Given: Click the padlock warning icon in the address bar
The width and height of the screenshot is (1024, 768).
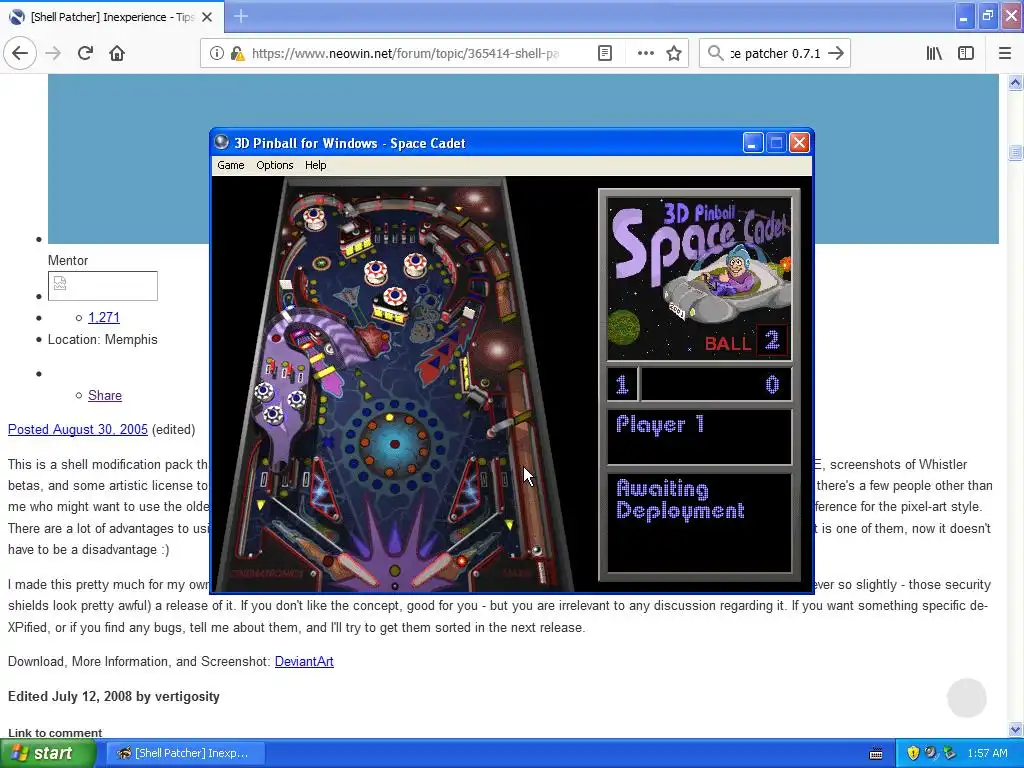Looking at the screenshot, I should click(238, 53).
